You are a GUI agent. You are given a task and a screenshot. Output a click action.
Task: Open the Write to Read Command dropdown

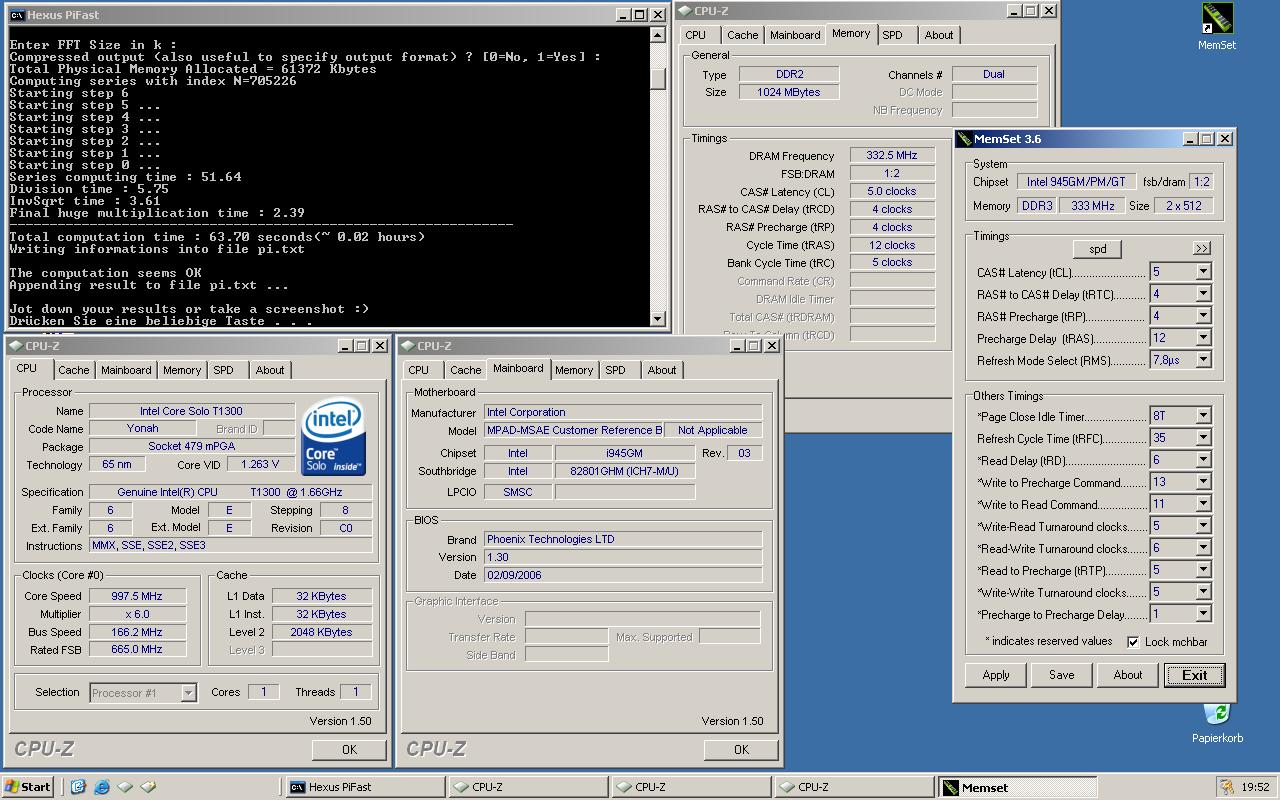1203,504
